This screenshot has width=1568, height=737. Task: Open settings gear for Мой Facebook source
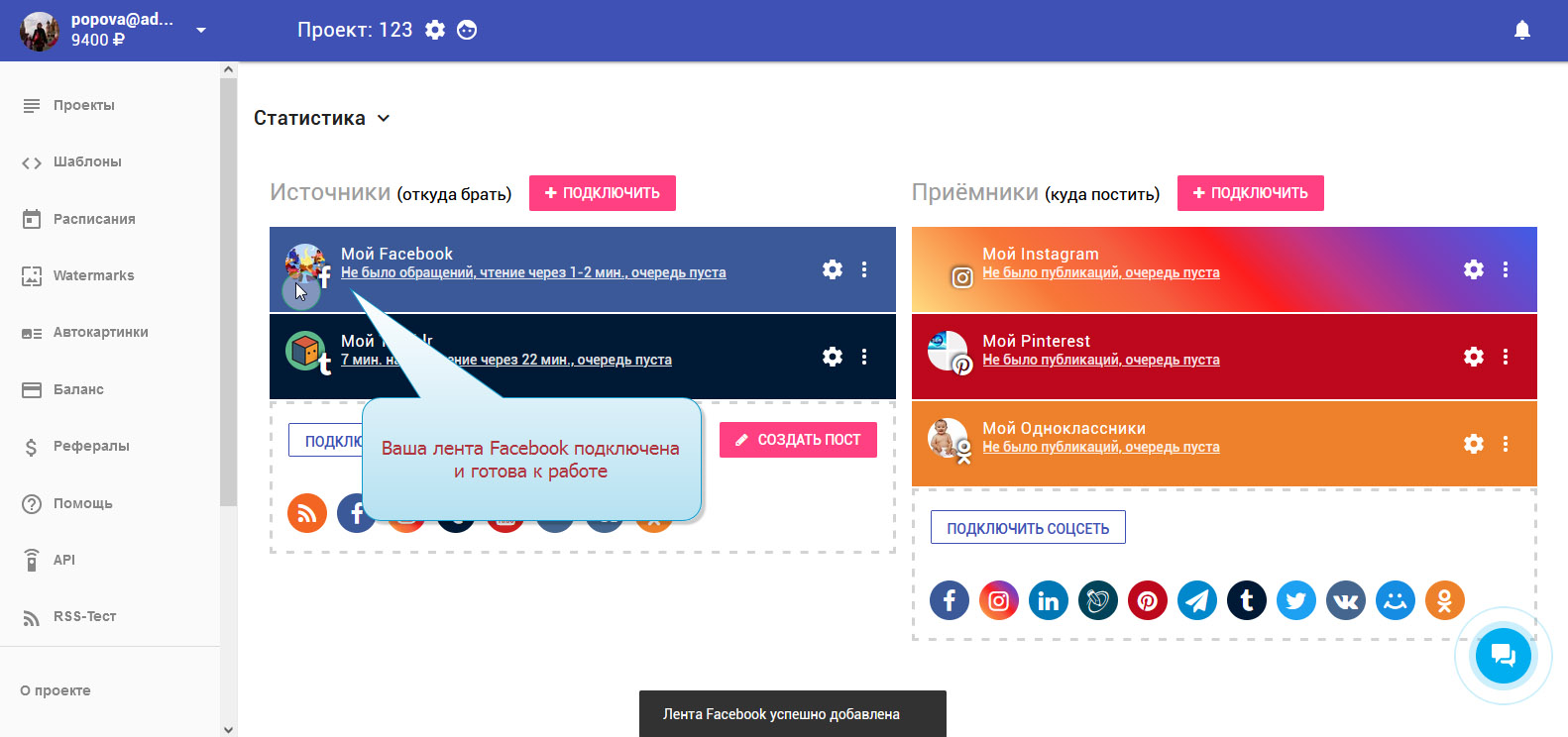pos(833,269)
